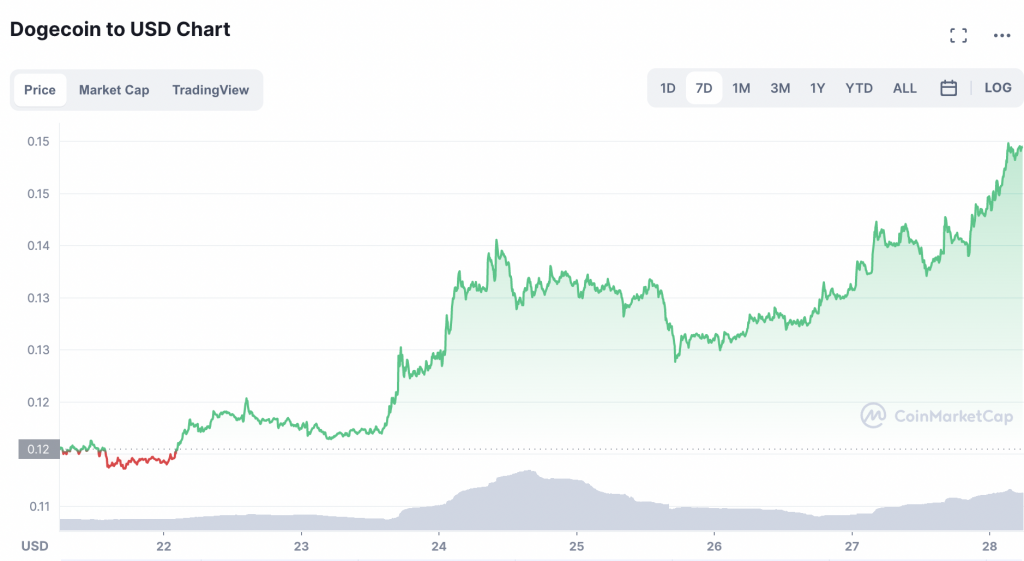Set chart range to 3M
This screenshot has width=1024, height=561.
(780, 88)
